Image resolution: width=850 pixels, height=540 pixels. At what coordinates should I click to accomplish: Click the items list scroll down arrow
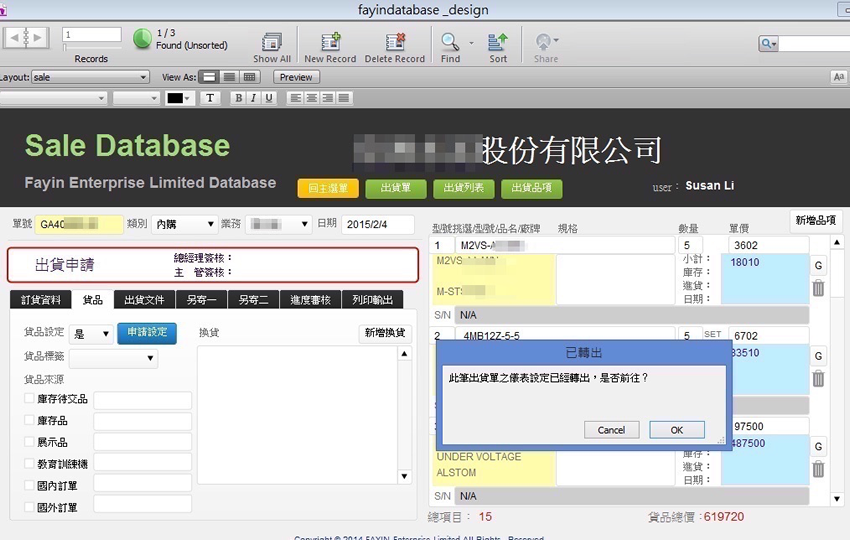point(836,498)
